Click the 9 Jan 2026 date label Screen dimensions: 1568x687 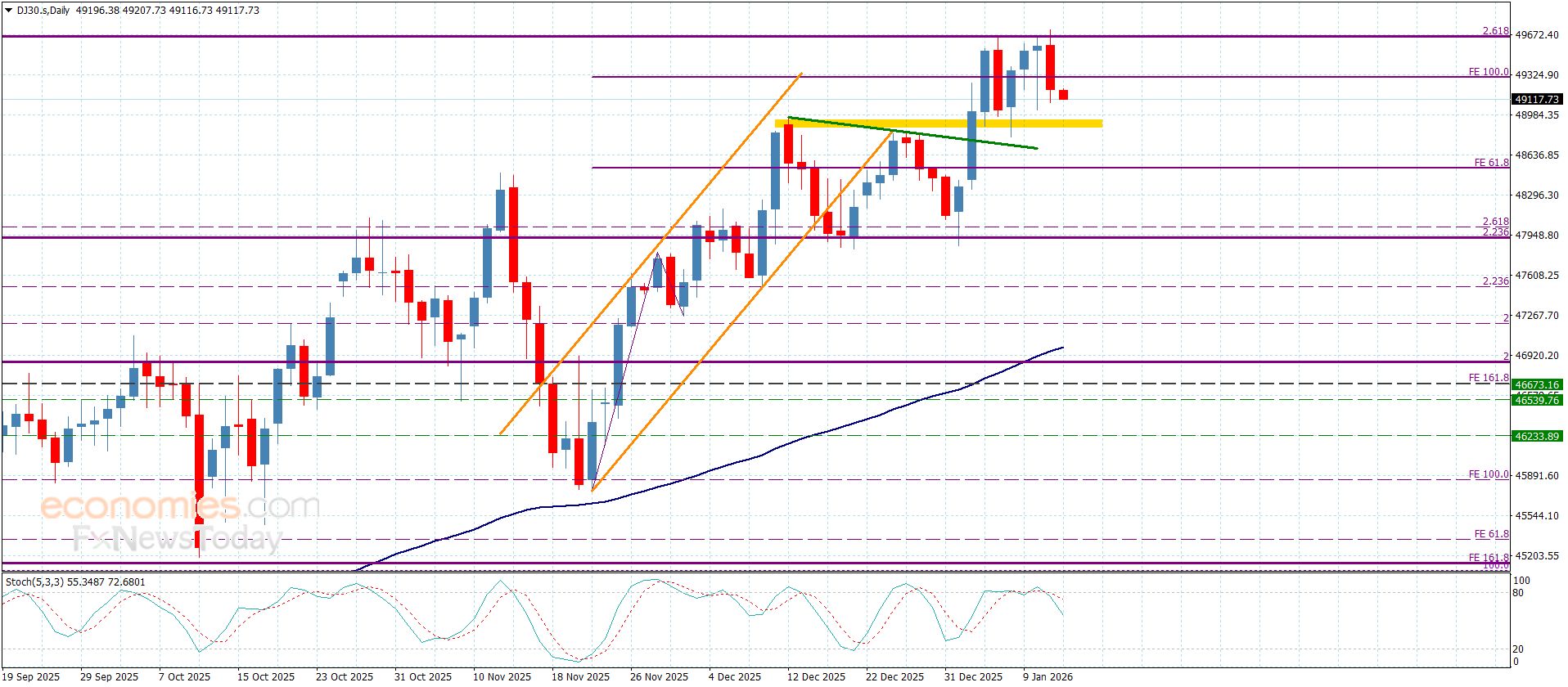tap(1048, 676)
